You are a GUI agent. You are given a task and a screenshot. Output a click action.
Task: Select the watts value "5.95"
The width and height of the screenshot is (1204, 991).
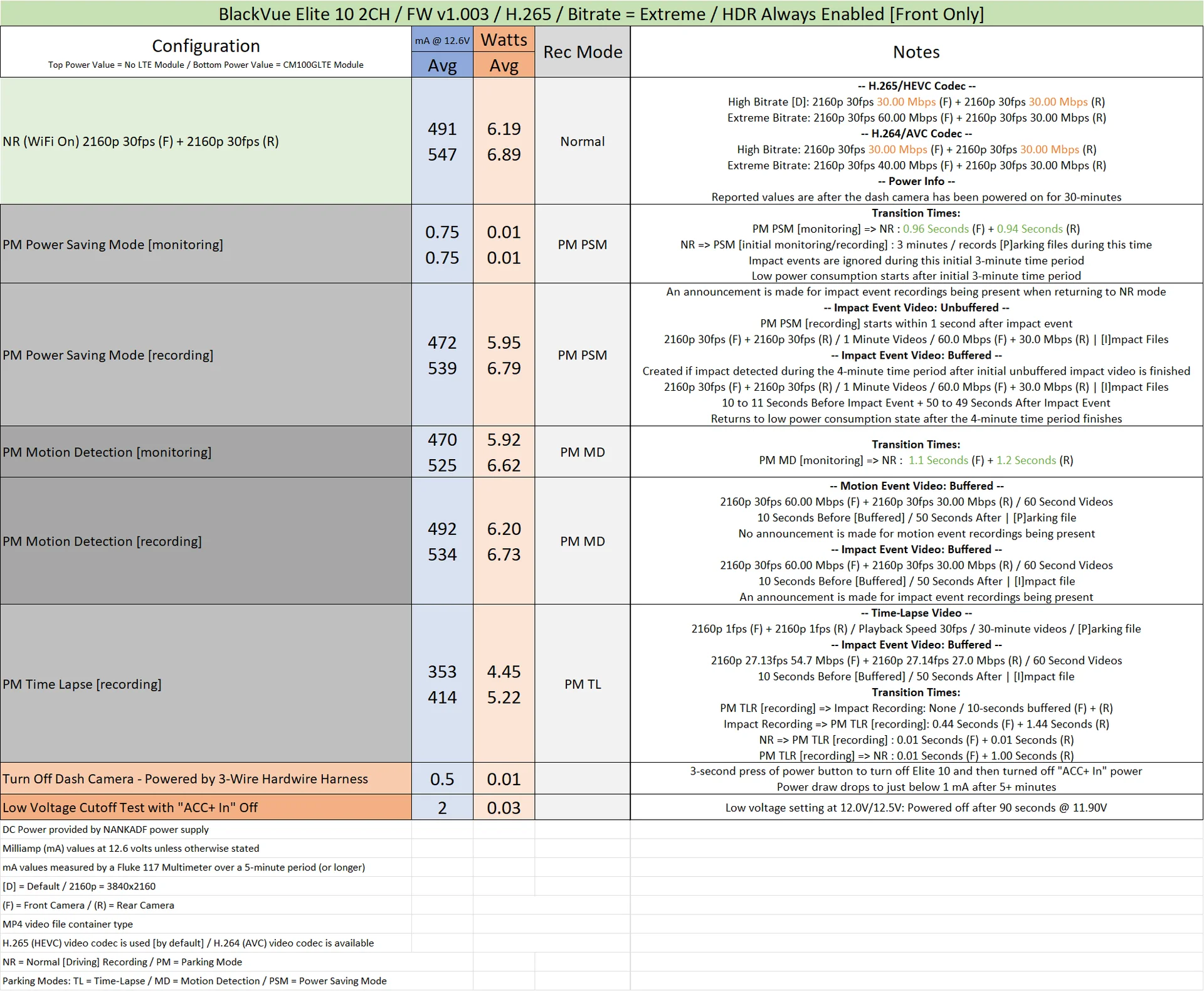[504, 342]
